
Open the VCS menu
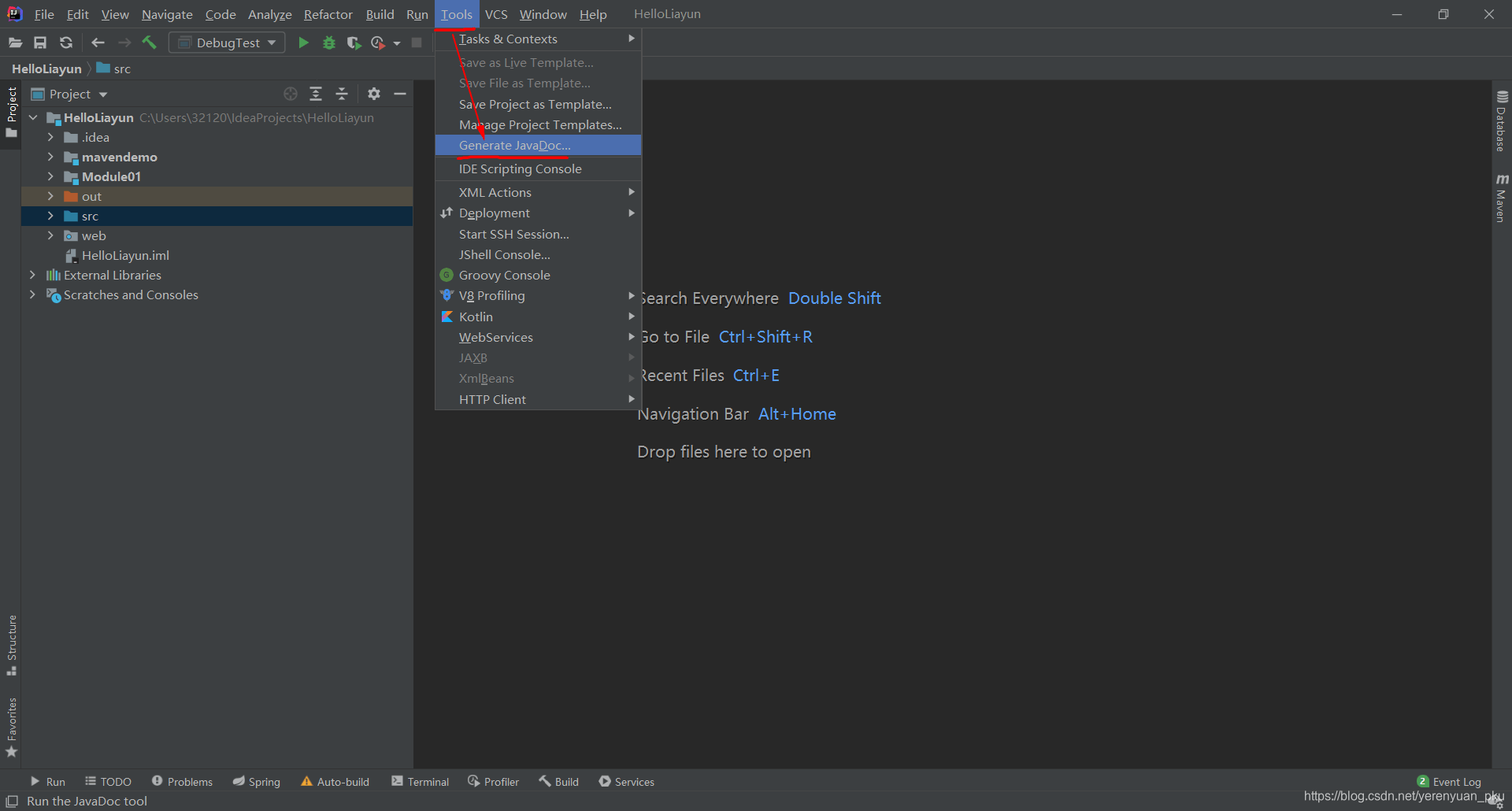(496, 14)
